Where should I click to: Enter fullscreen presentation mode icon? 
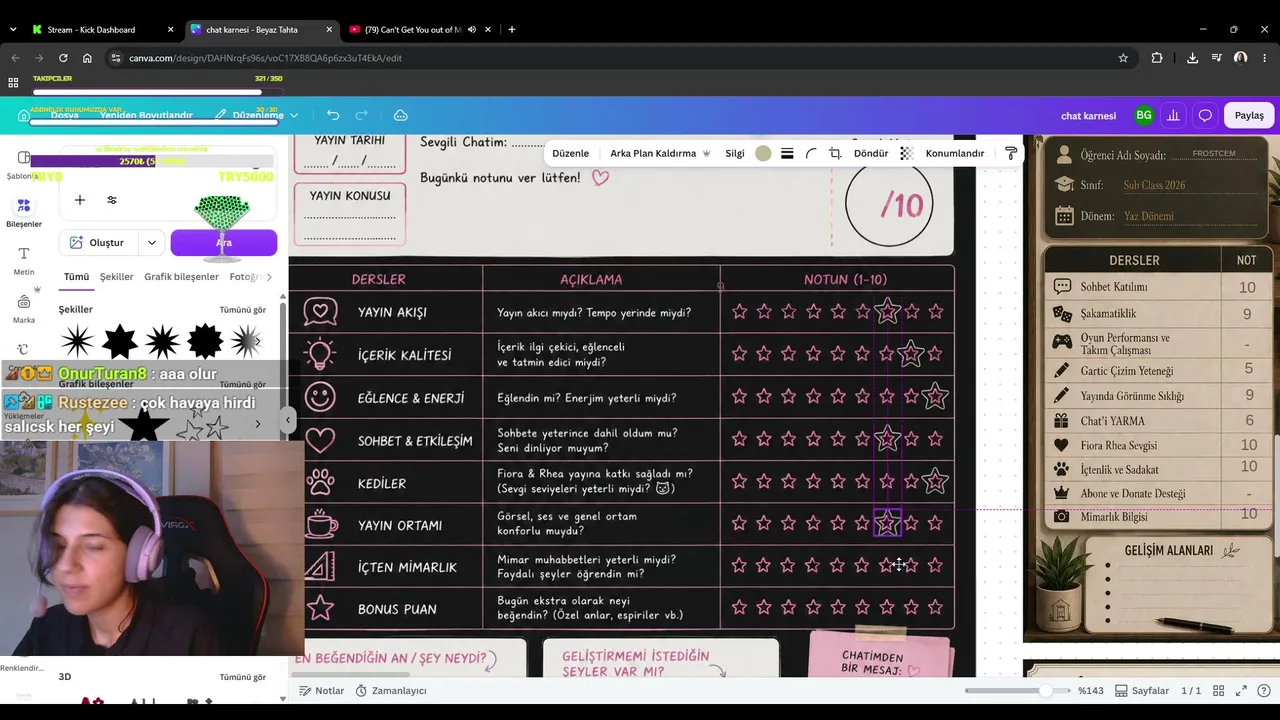pyautogui.click(x=1241, y=691)
